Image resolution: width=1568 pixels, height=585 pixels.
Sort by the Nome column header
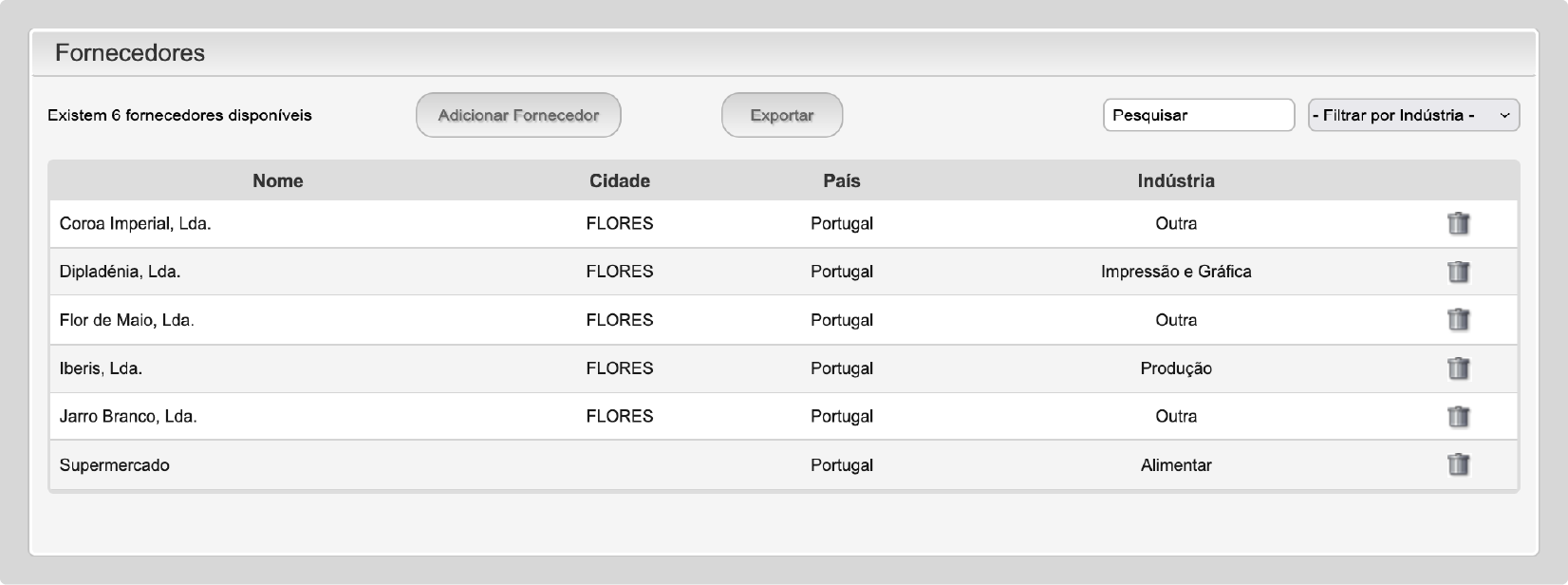[x=278, y=181]
